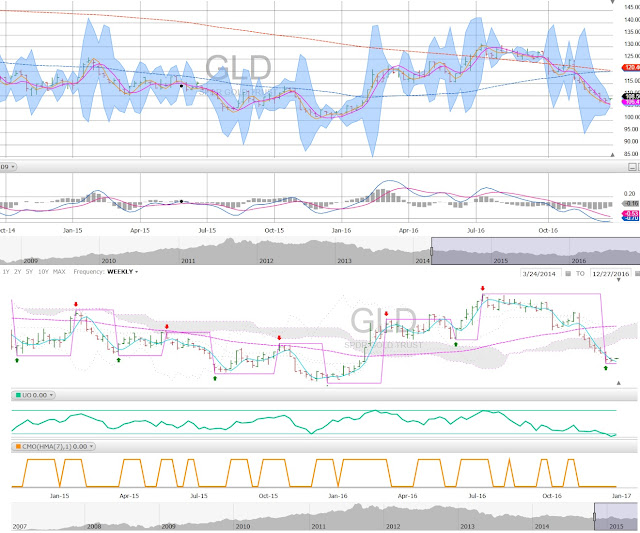Click the green buy arrow near Jun-16
The height and width of the screenshot is (533, 640).
(x=456, y=344)
